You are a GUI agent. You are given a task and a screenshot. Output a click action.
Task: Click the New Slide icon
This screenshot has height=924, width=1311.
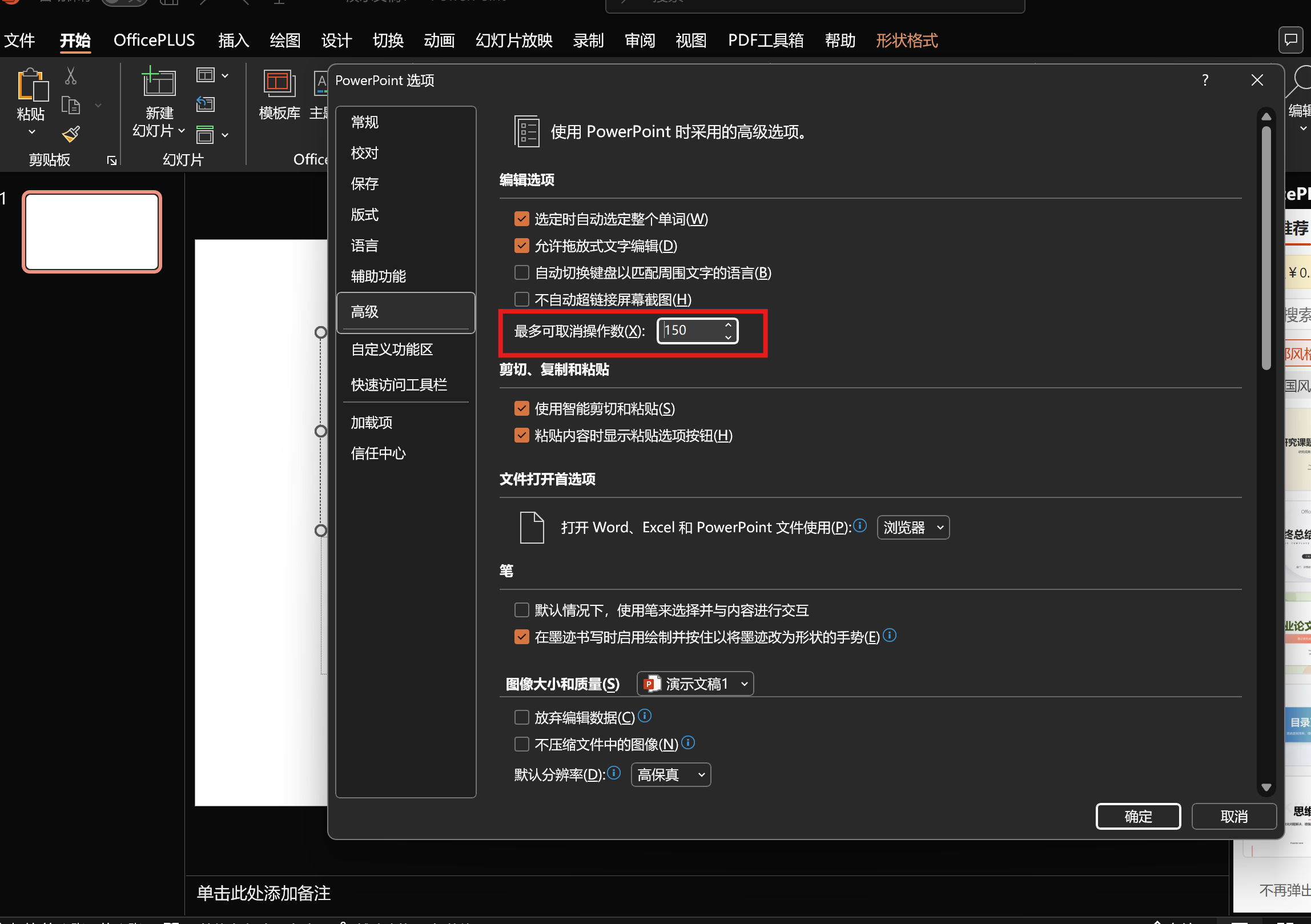pyautogui.click(x=159, y=83)
